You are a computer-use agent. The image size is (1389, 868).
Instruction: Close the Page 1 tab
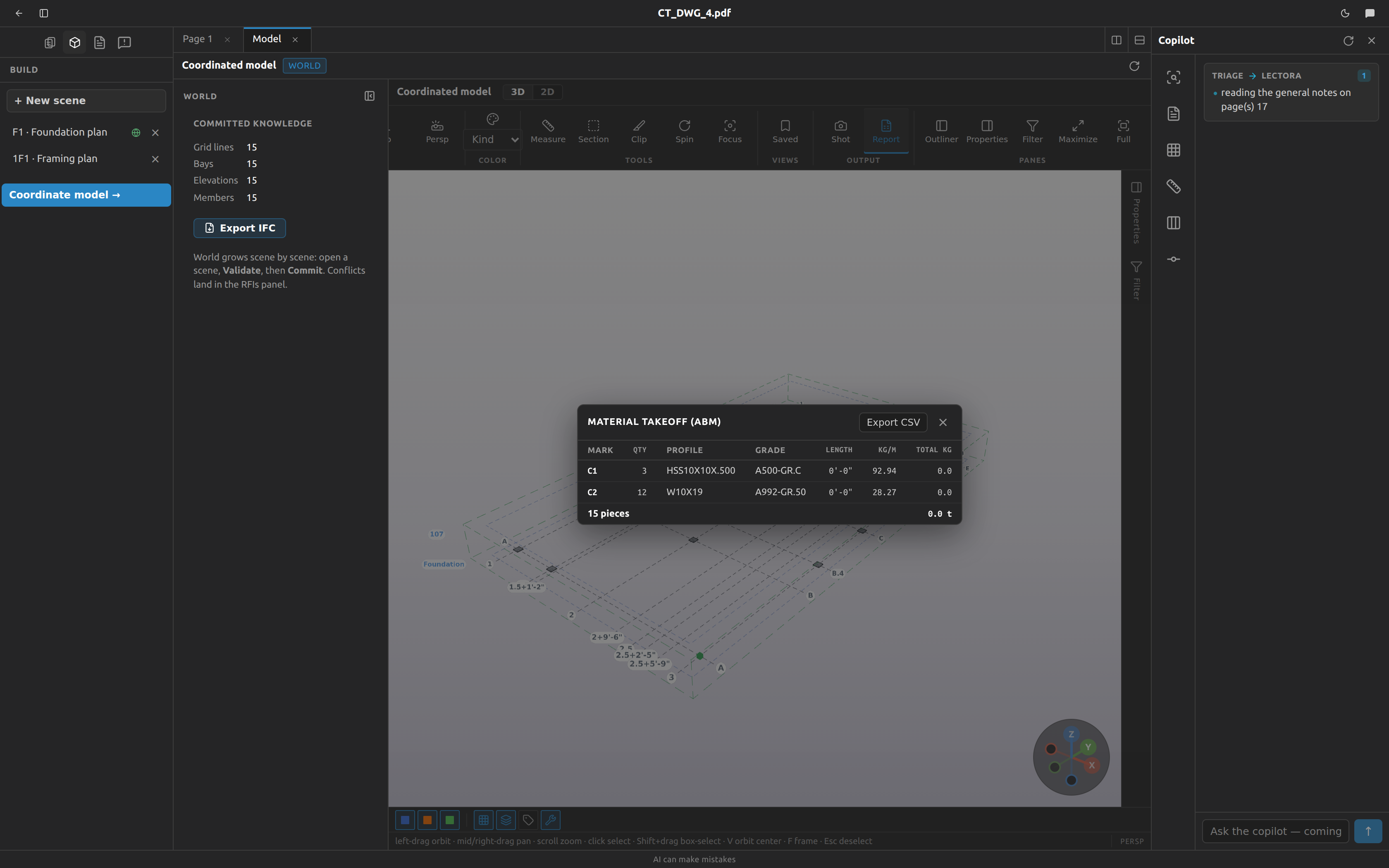coord(227,40)
